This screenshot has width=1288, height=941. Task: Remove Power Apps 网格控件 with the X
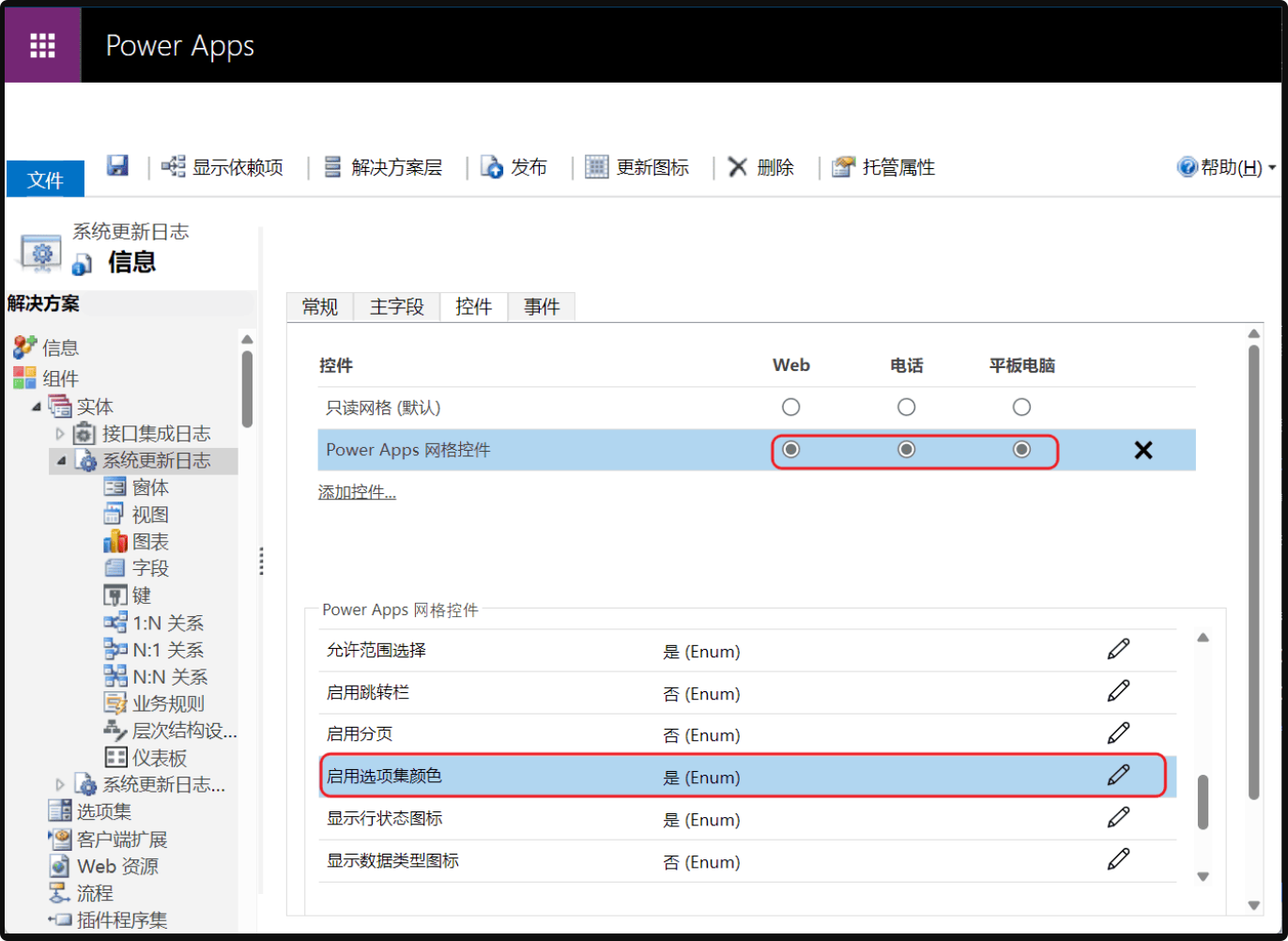coord(1142,451)
